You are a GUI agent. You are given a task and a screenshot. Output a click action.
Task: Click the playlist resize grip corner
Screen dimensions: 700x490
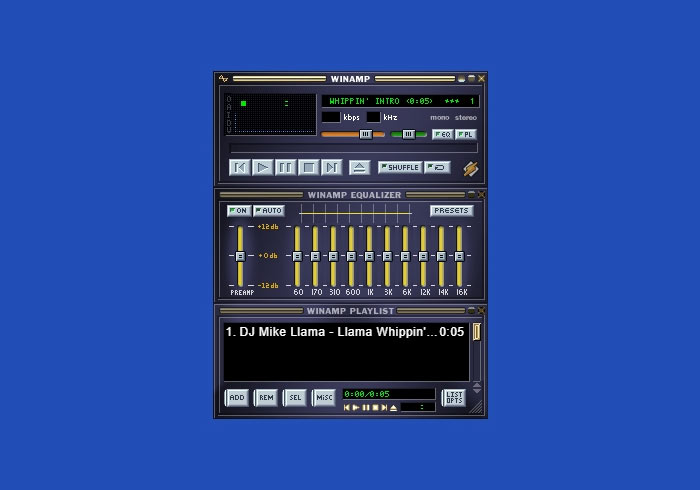point(477,407)
